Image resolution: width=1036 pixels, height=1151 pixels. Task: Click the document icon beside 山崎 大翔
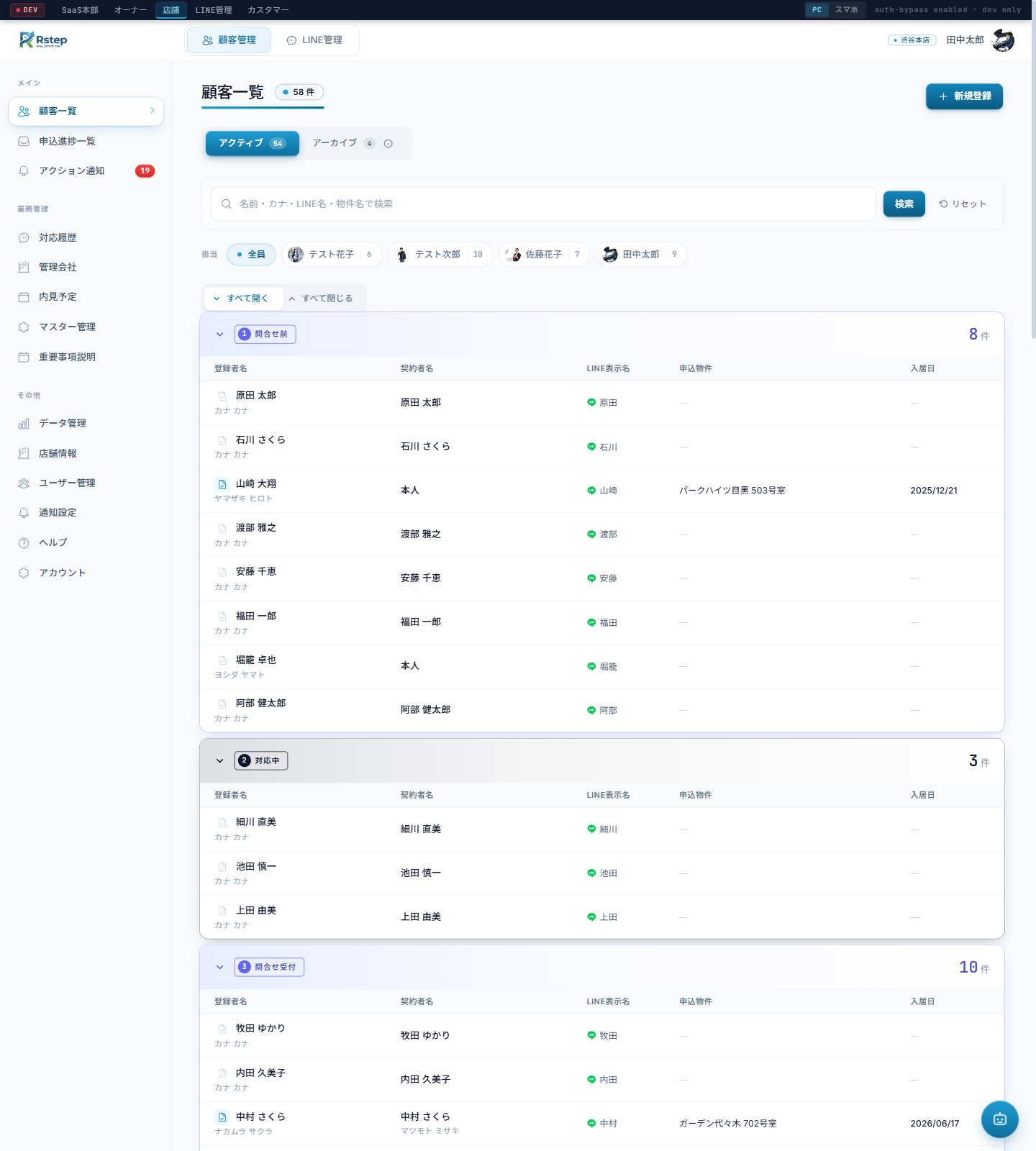click(222, 484)
